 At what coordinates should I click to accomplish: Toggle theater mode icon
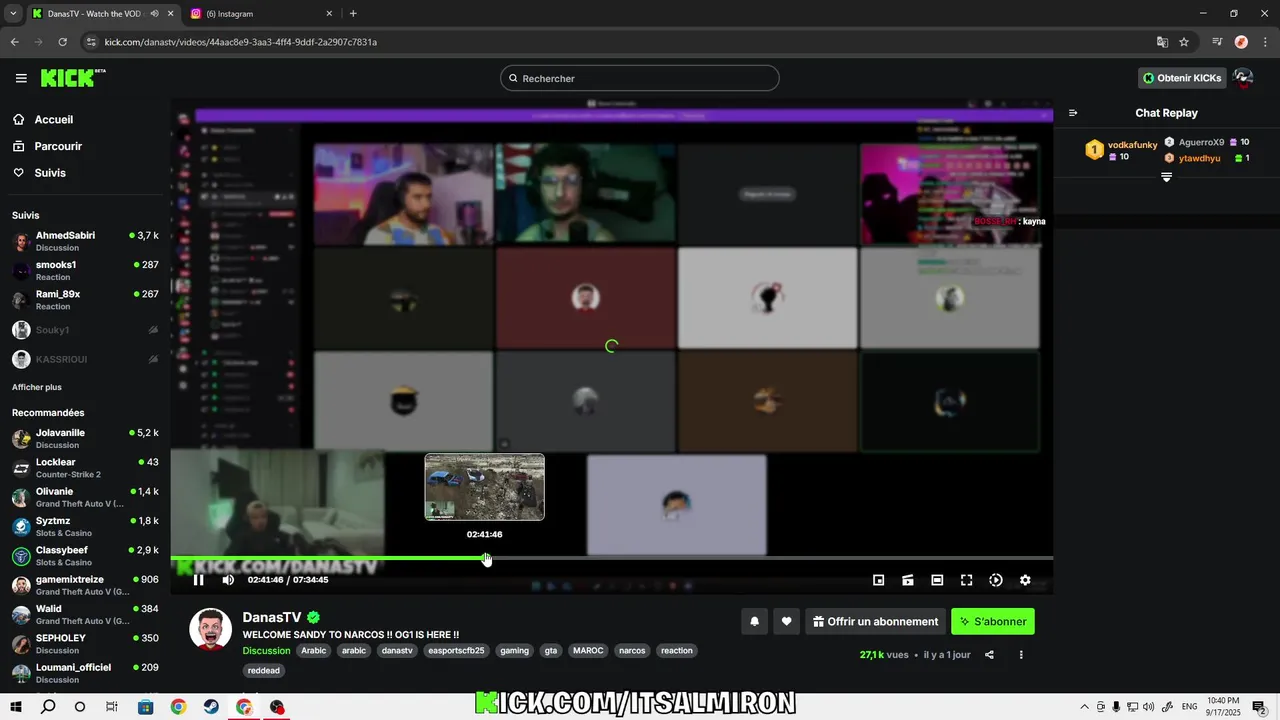pyautogui.click(x=937, y=580)
